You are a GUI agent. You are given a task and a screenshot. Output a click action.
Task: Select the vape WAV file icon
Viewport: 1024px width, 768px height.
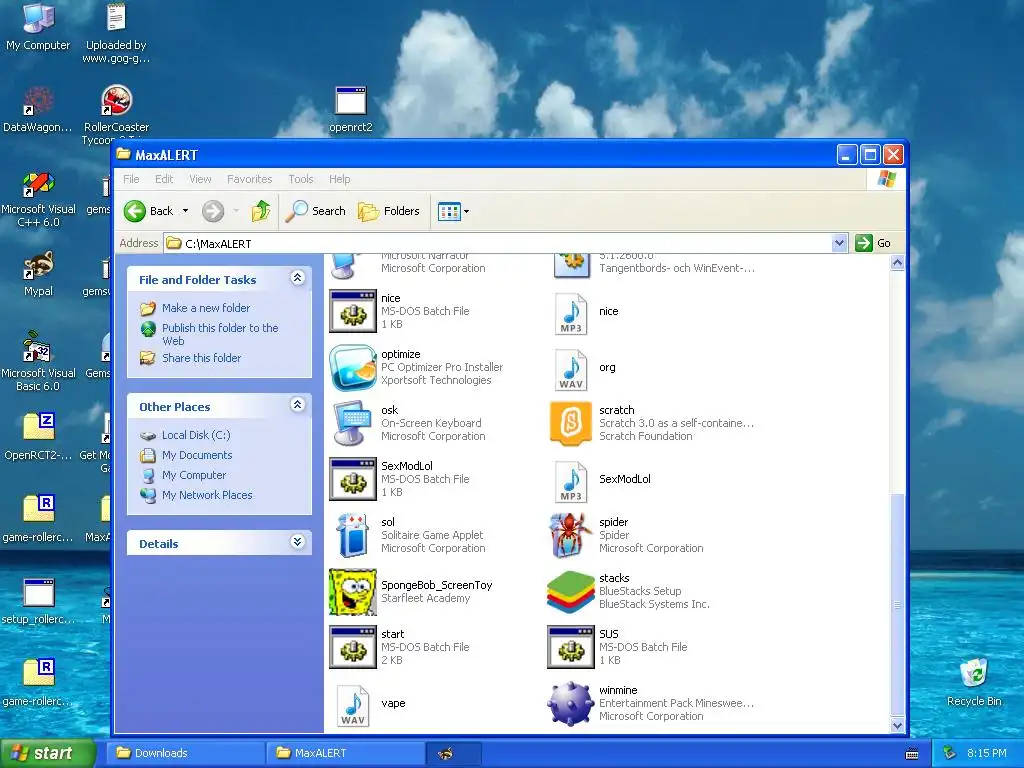tap(353, 705)
